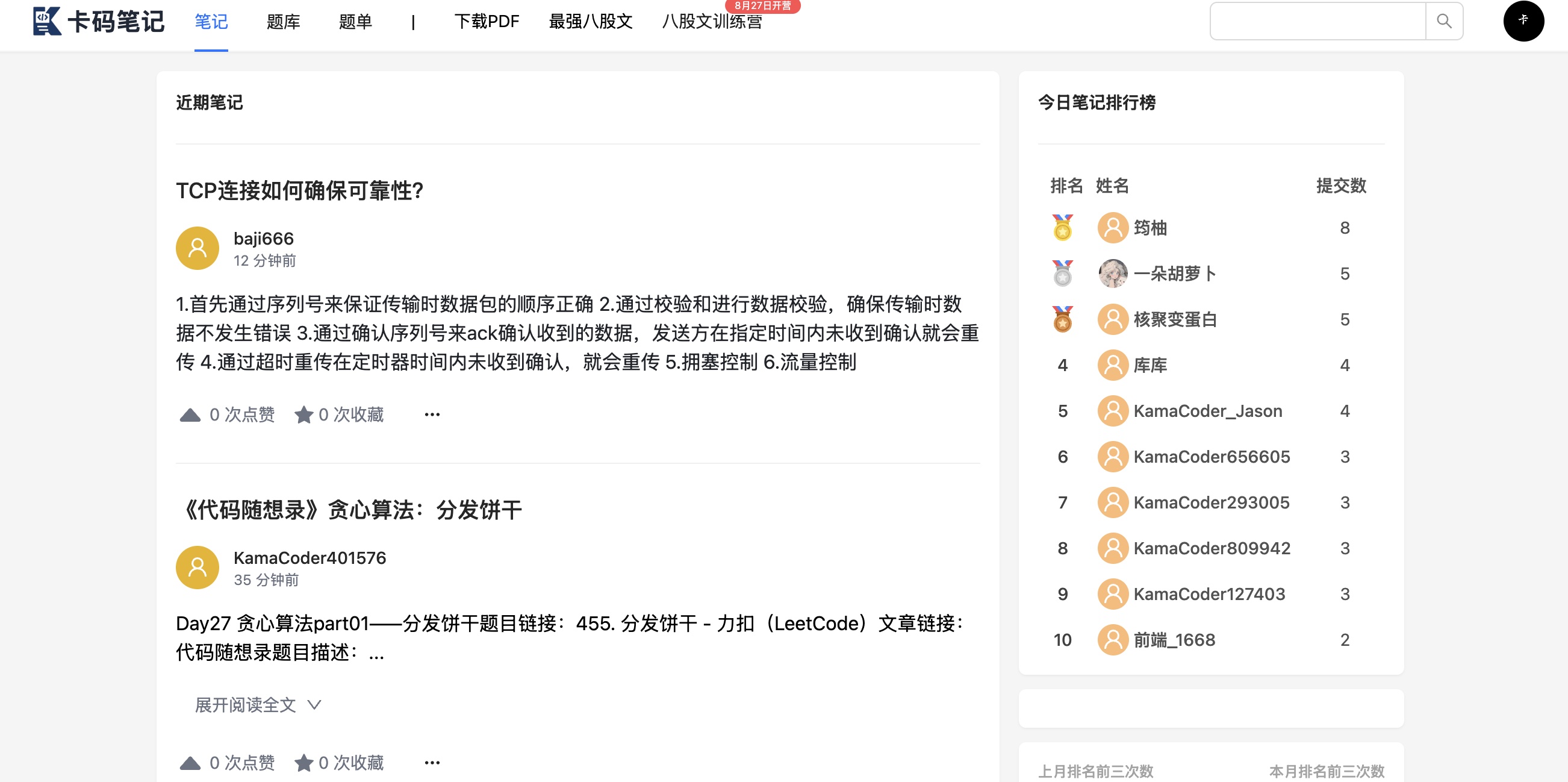Image resolution: width=1568 pixels, height=782 pixels.
Task: Open note title TCP连接如何确保可靠性?
Action: [299, 190]
